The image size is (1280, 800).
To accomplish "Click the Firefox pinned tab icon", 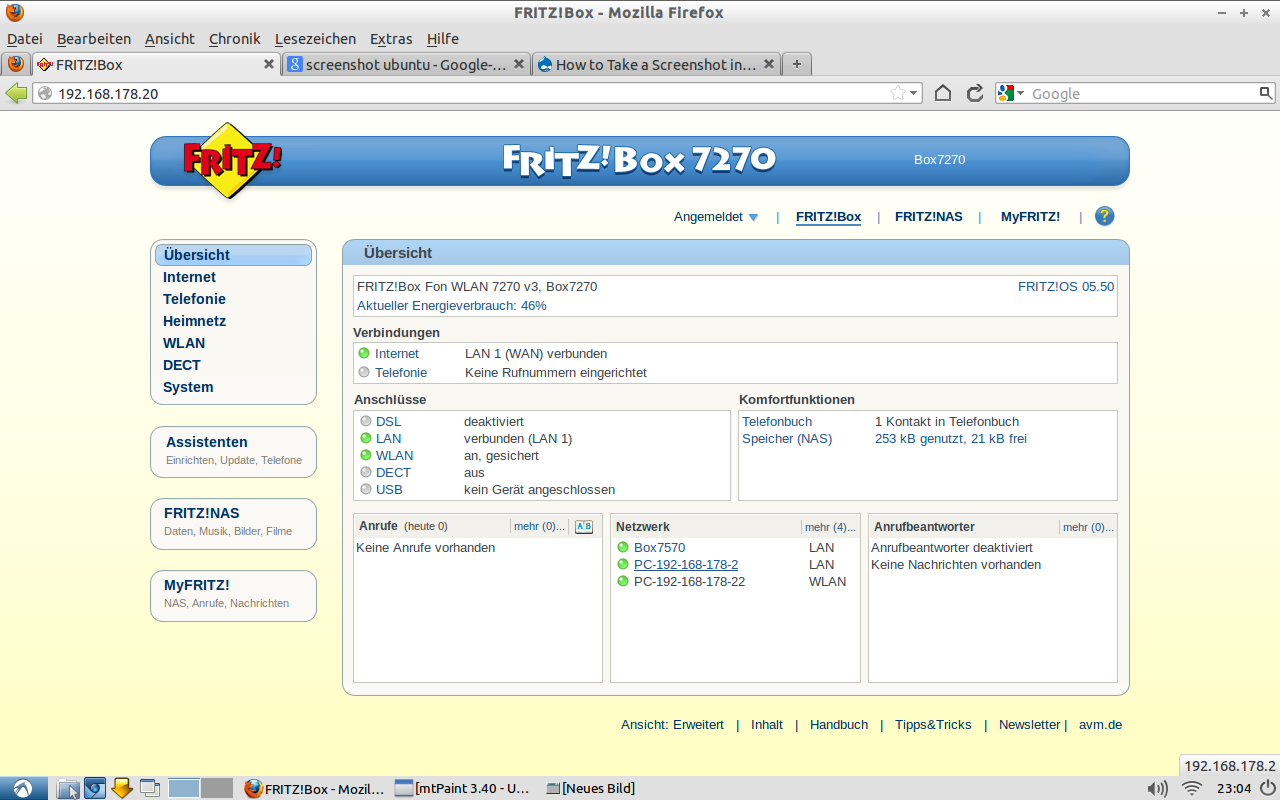I will point(15,64).
